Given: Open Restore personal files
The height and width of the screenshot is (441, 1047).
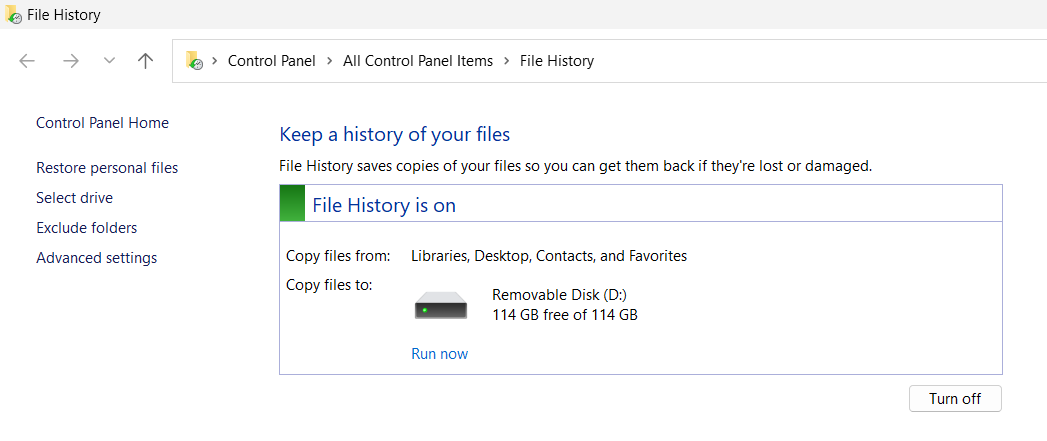Looking at the screenshot, I should pyautogui.click(x=107, y=168).
